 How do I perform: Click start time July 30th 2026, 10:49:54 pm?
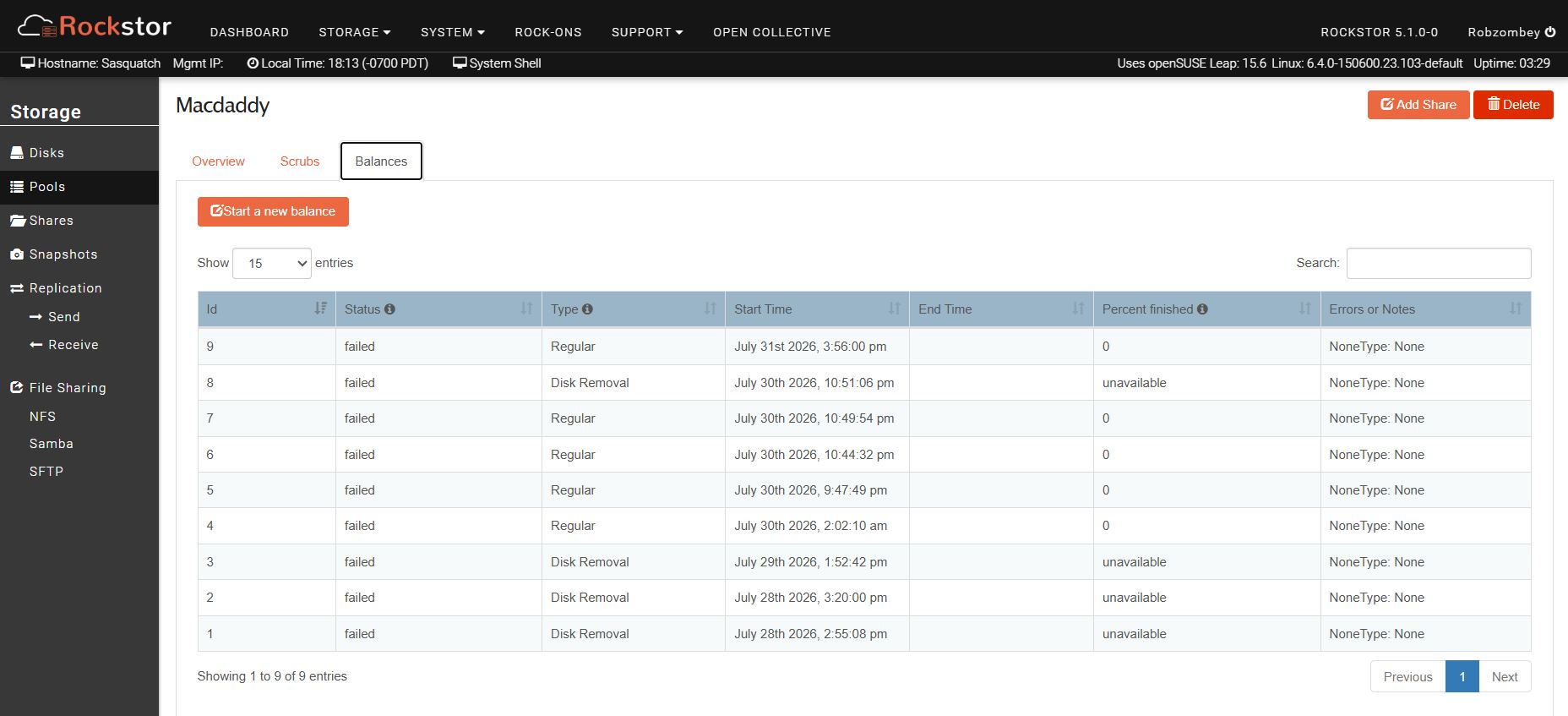click(x=814, y=418)
